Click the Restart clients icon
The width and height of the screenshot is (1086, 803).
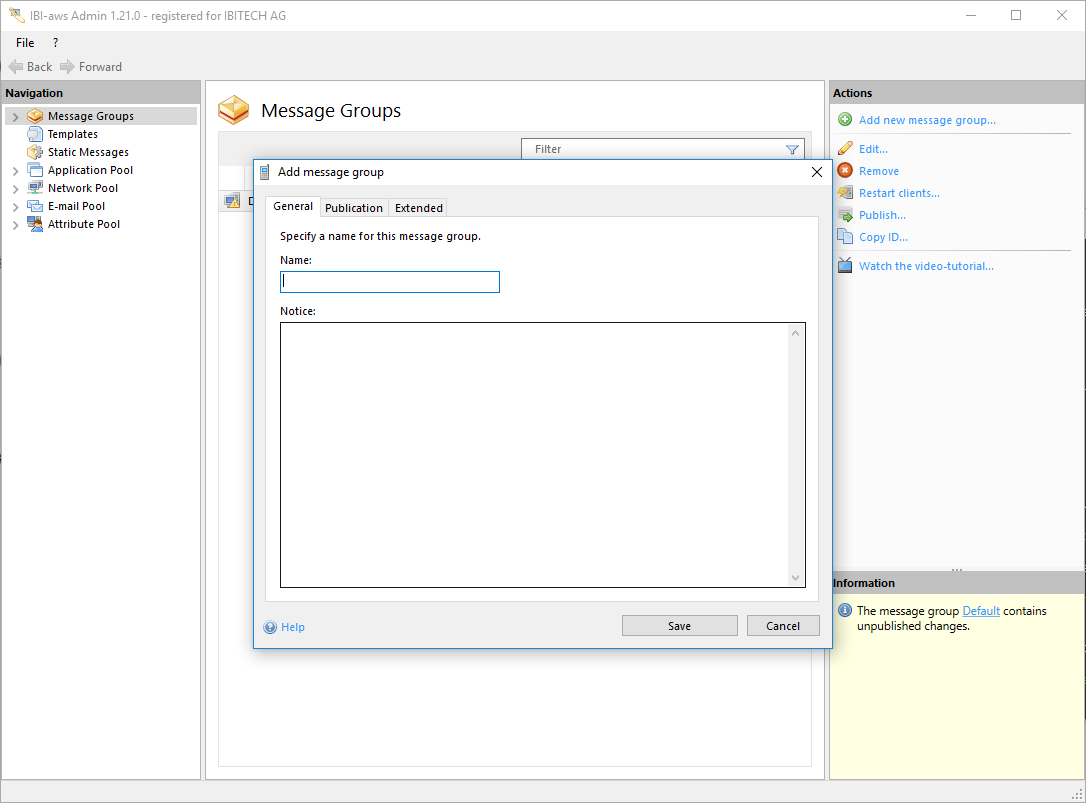pyautogui.click(x=845, y=193)
